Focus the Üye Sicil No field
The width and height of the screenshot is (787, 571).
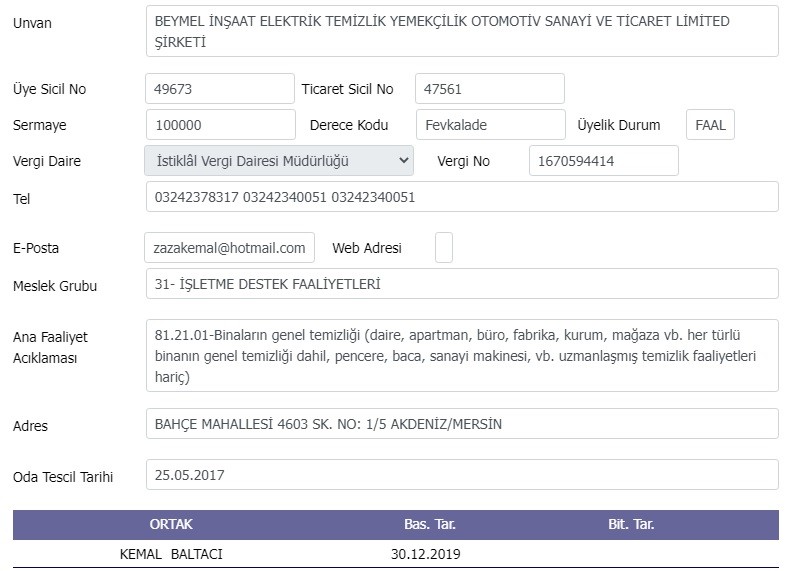coord(220,89)
